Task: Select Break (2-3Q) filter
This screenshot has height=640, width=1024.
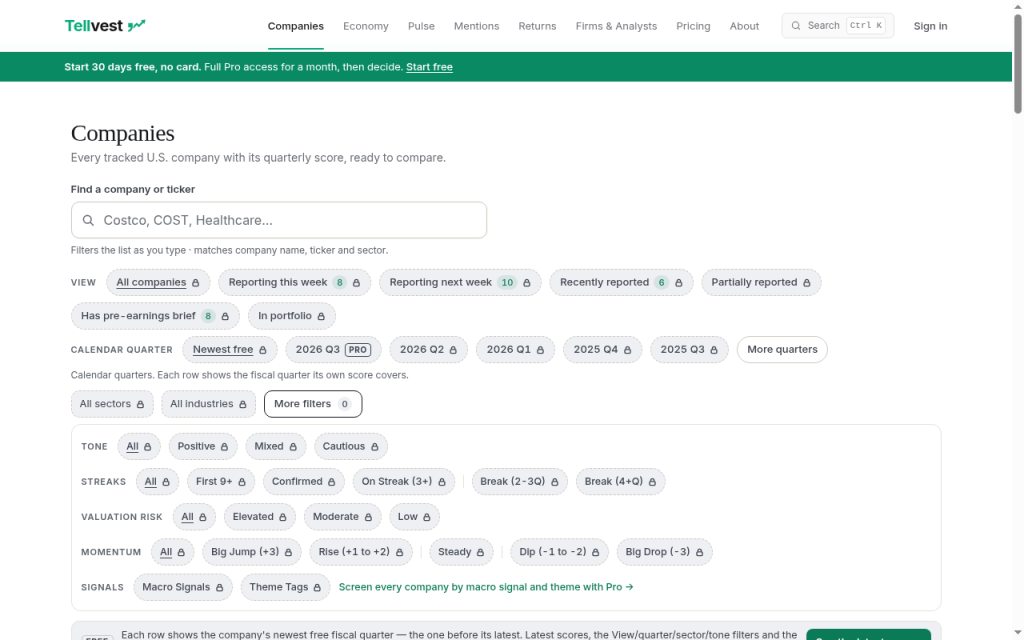Action: click(x=519, y=481)
